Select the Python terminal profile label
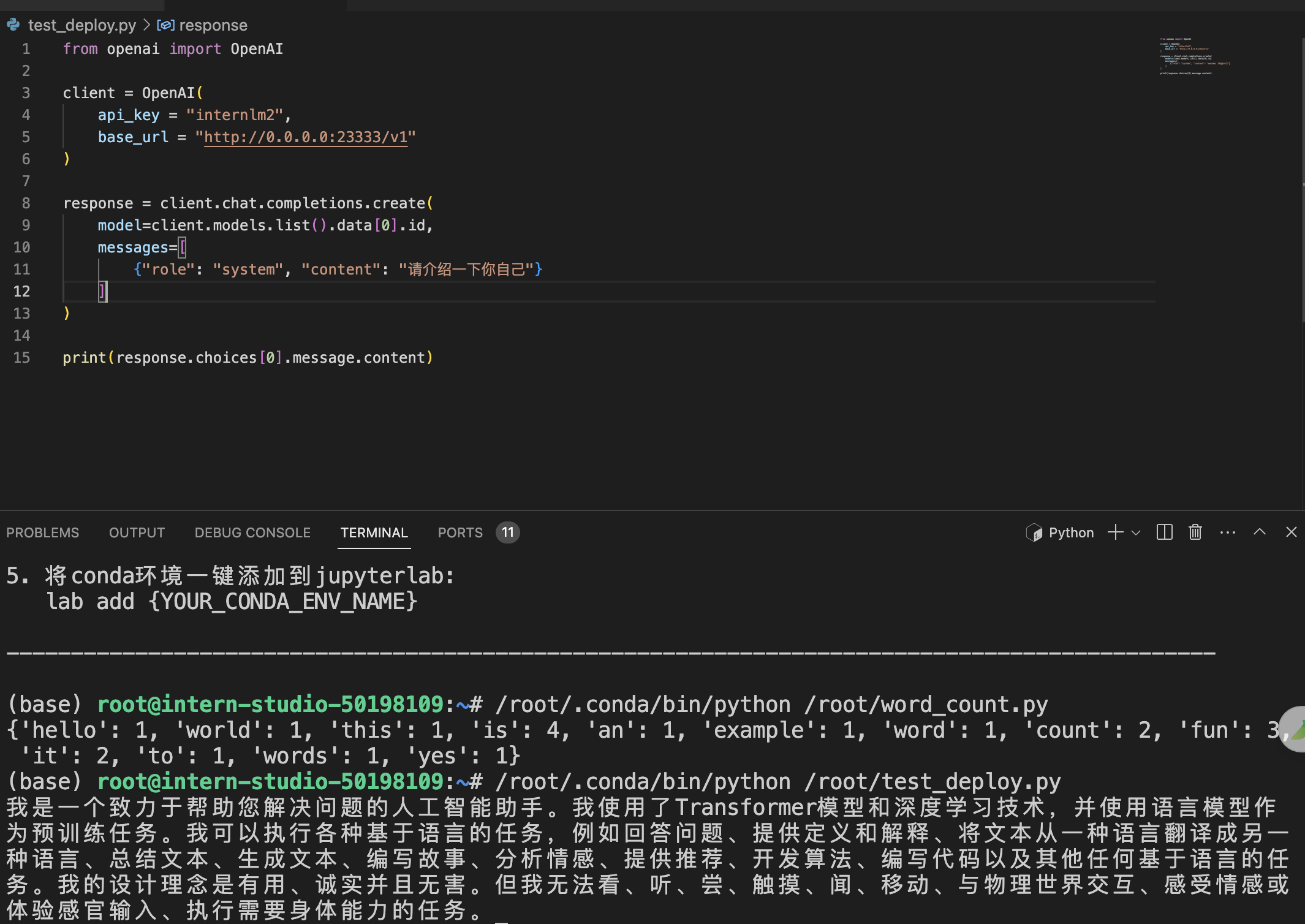Image resolution: width=1305 pixels, height=924 pixels. pyautogui.click(x=1071, y=532)
